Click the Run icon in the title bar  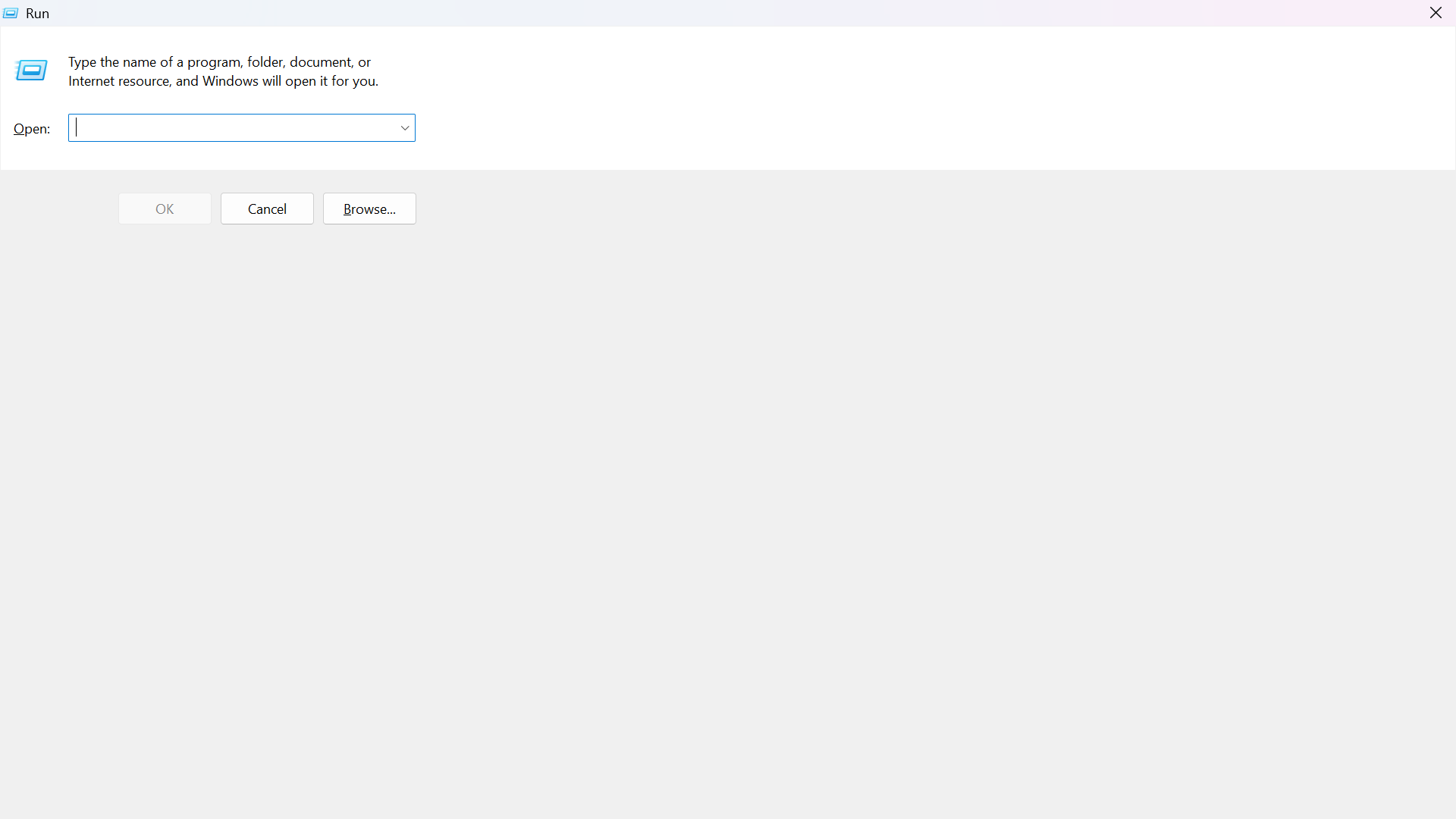tap(11, 14)
